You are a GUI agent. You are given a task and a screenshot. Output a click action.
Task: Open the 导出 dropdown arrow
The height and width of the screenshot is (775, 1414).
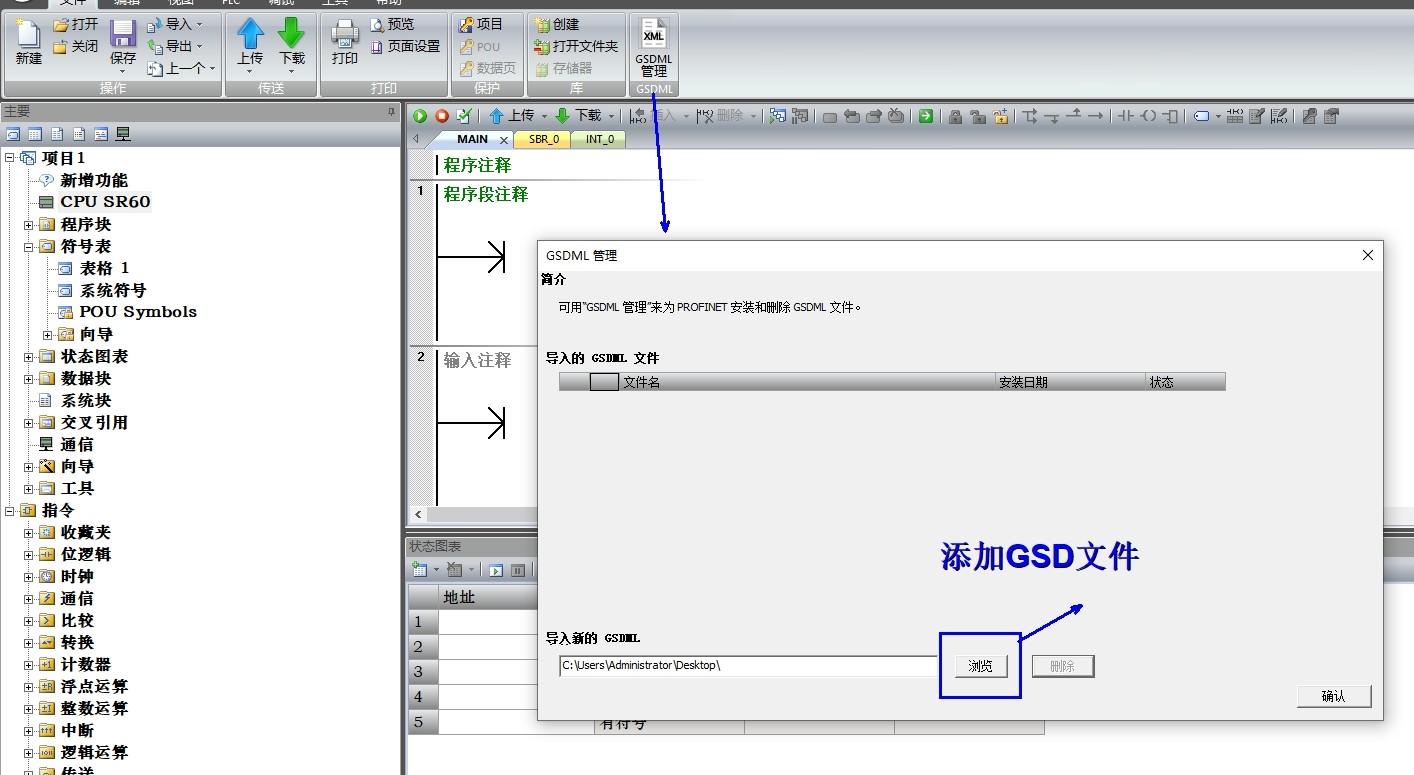point(199,46)
